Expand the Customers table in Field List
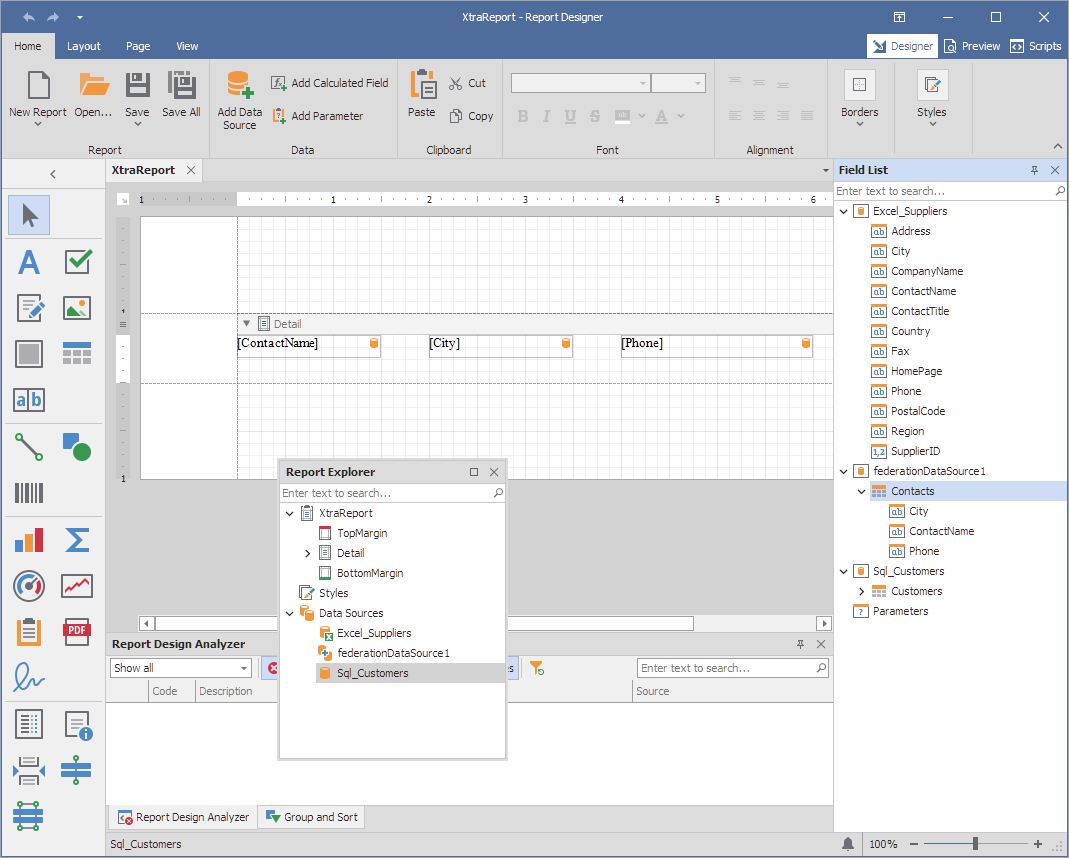Image resolution: width=1069 pixels, height=858 pixels. (861, 591)
